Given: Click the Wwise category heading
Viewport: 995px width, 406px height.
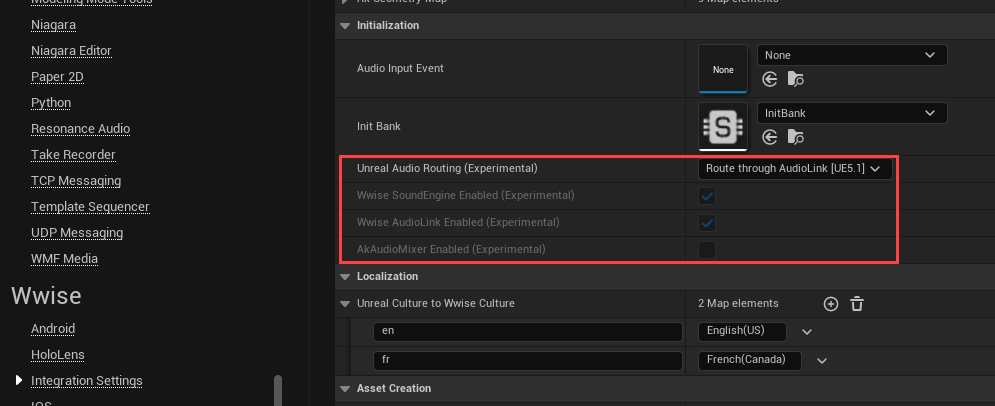Looking at the screenshot, I should click(46, 296).
